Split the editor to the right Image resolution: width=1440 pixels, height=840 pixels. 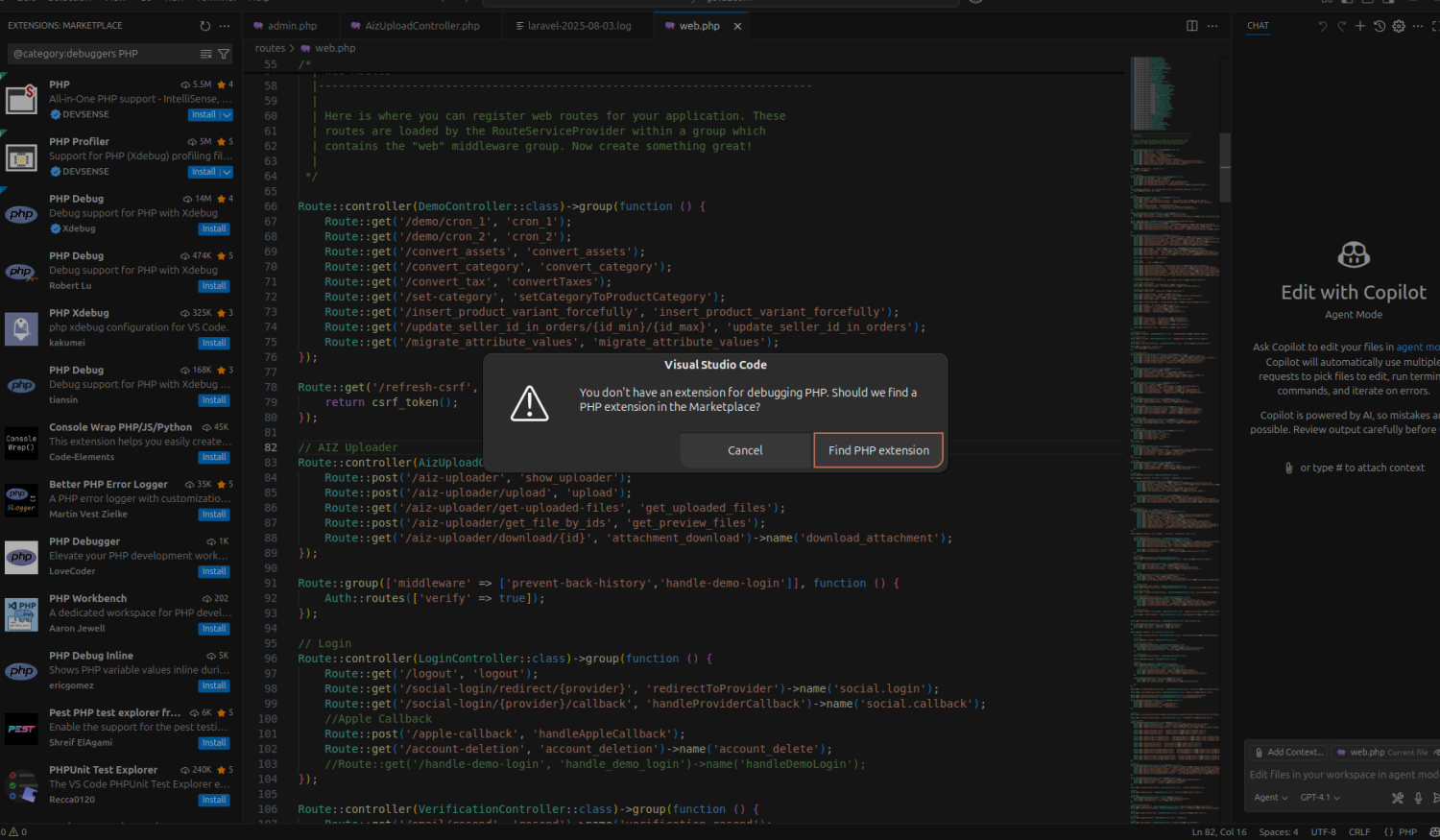1191,26
